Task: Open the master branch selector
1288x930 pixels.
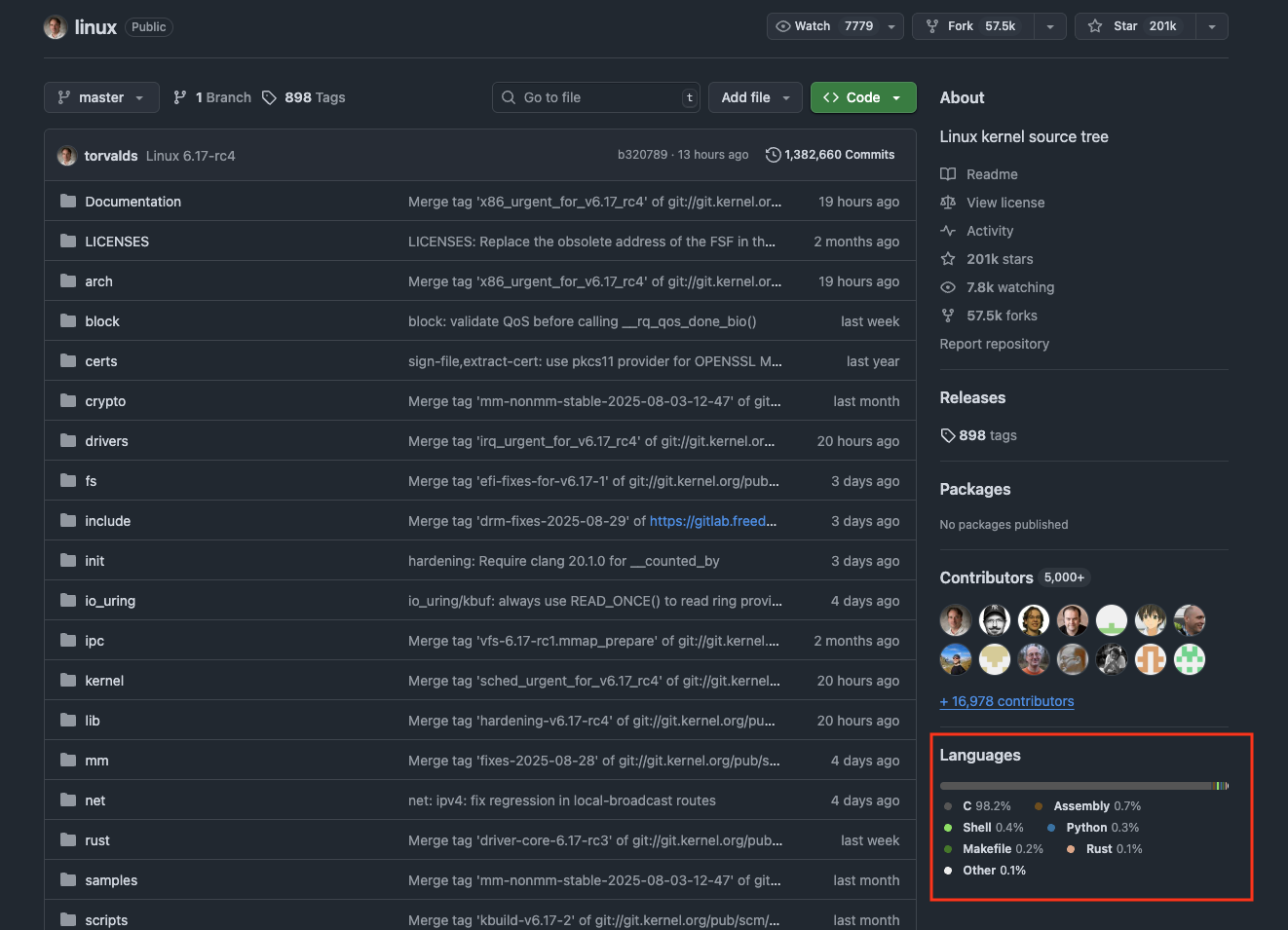Action: (101, 97)
